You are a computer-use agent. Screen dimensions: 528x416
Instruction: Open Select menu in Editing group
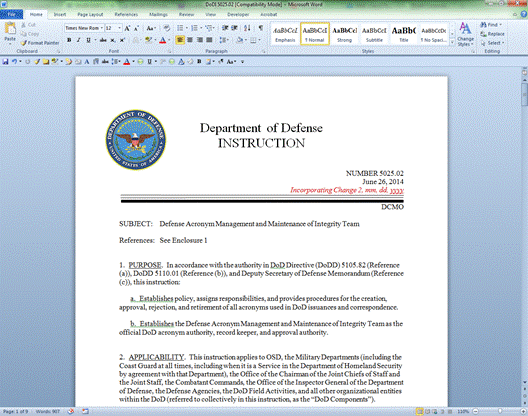pos(492,43)
